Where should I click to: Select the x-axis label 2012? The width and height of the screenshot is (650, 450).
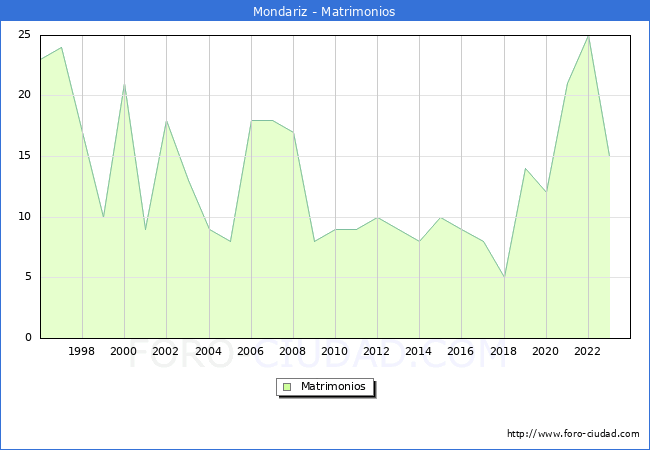[376, 351]
